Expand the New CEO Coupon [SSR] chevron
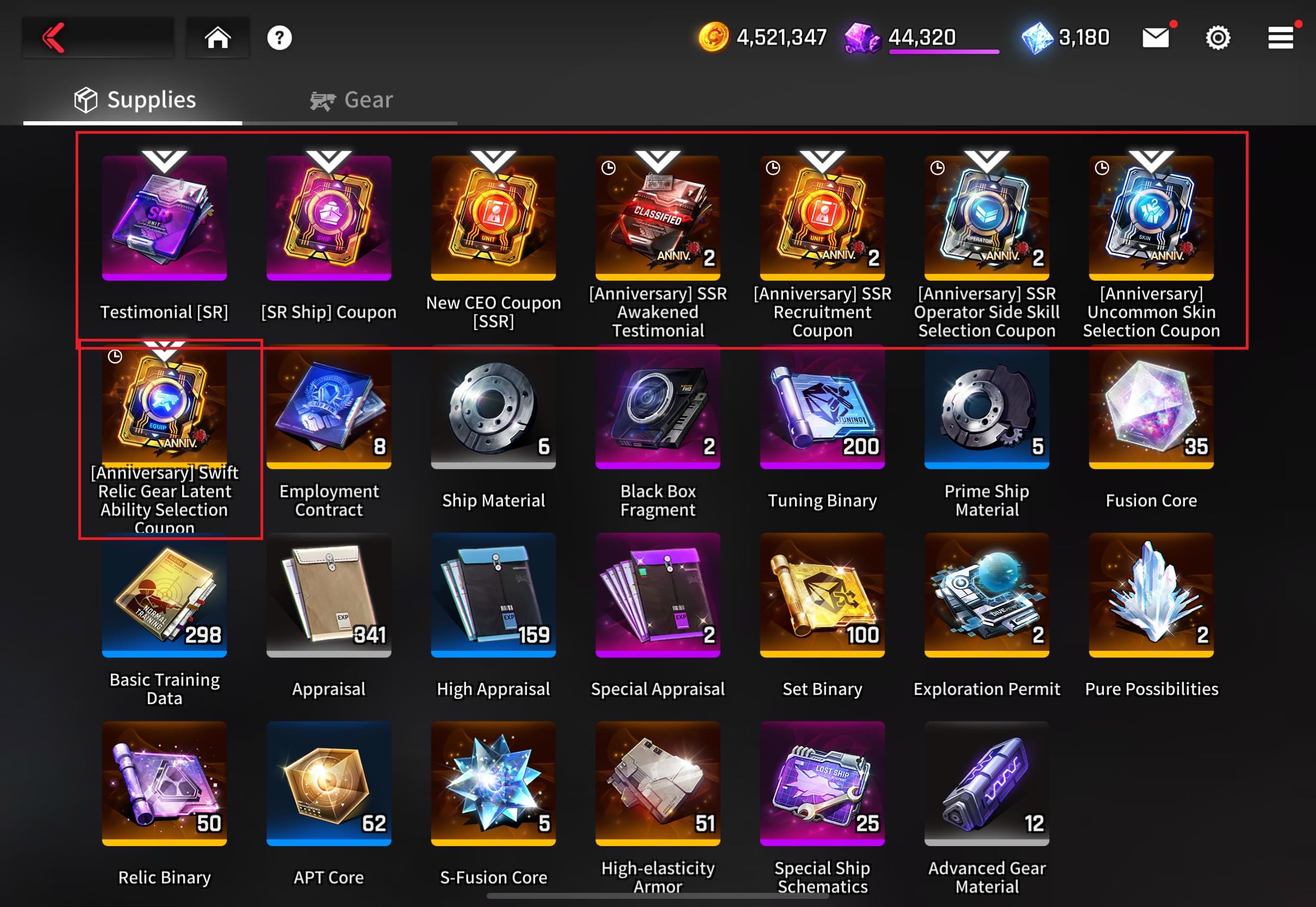 [x=493, y=161]
